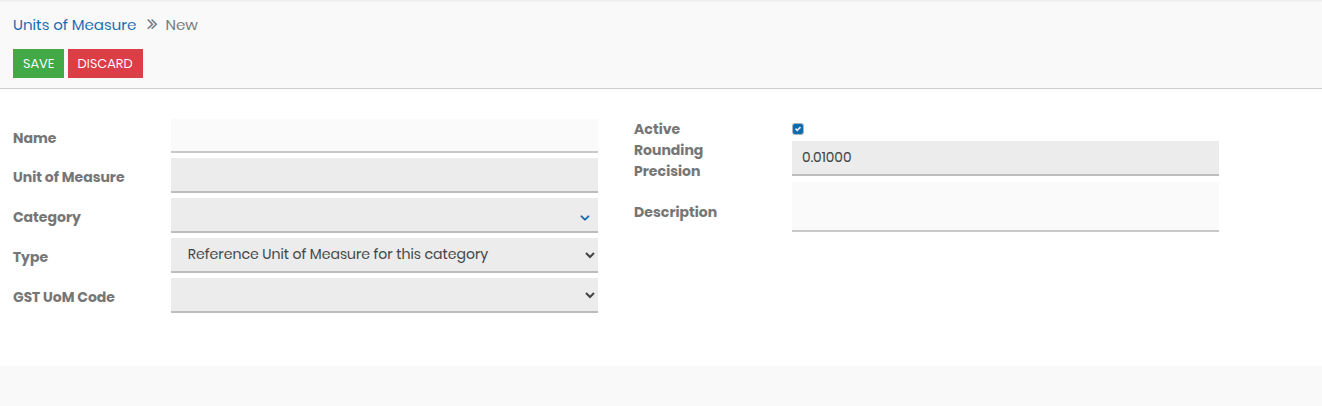Open the GST UoM Code dropdown
1322x406 pixels.
(x=384, y=295)
